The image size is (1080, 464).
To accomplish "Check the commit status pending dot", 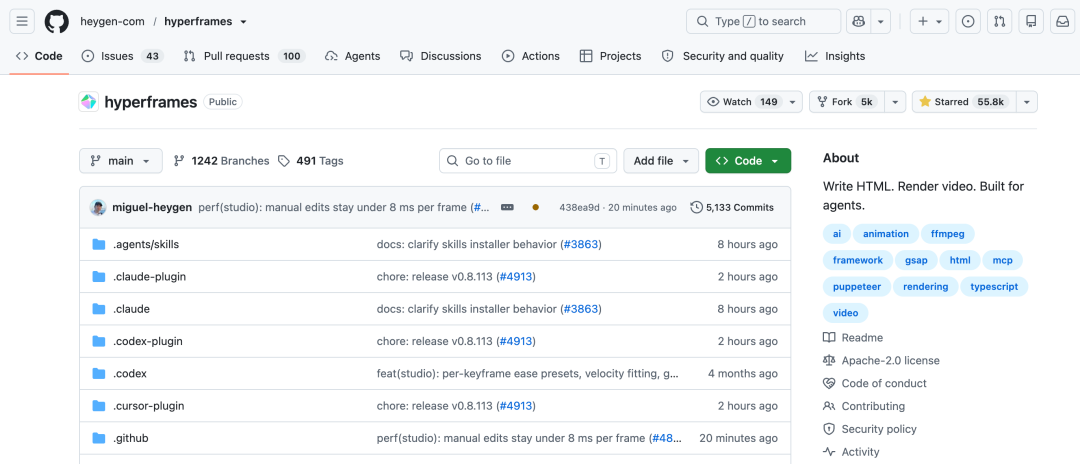I will [x=536, y=207].
